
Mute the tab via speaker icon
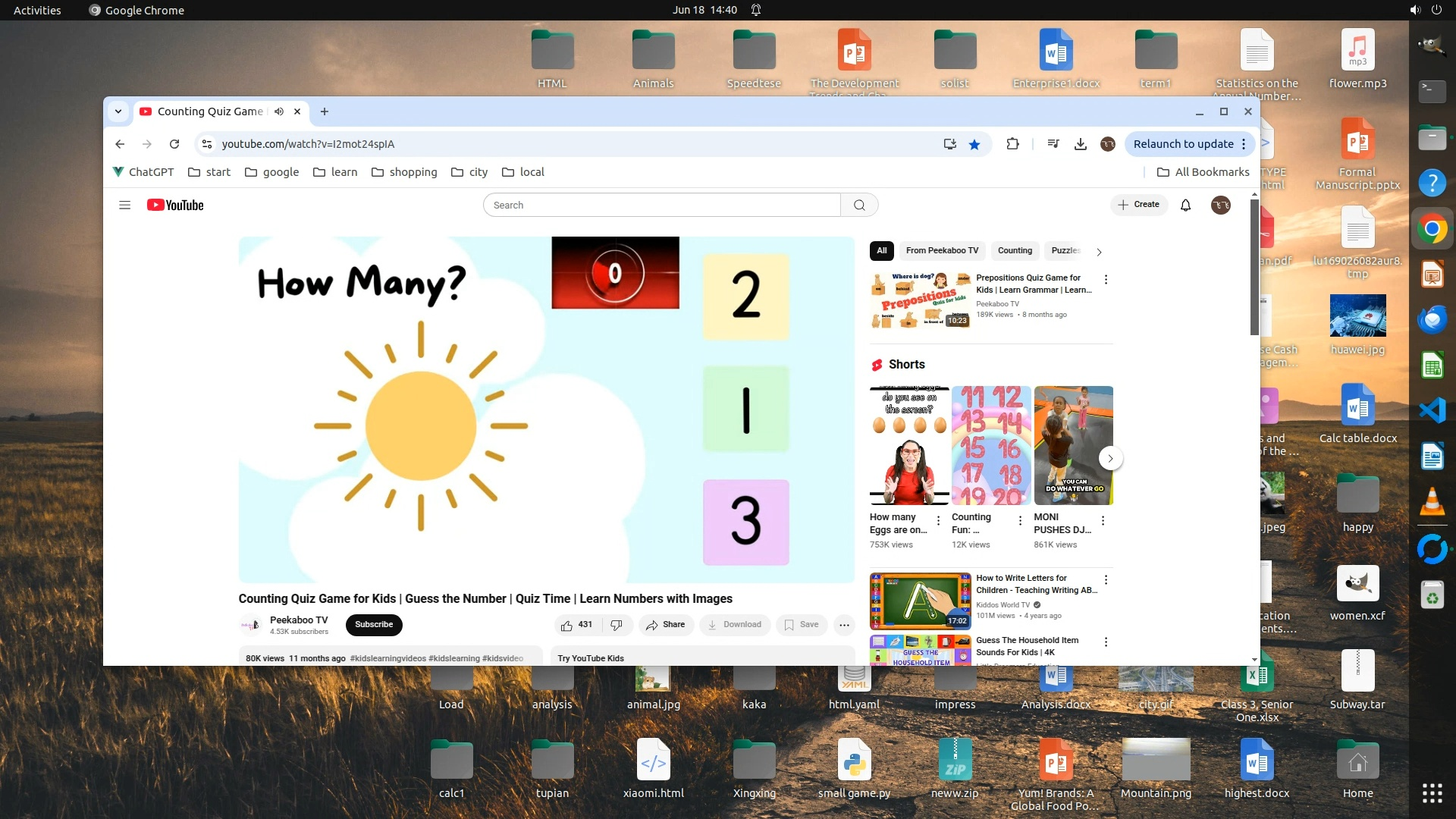tap(279, 111)
